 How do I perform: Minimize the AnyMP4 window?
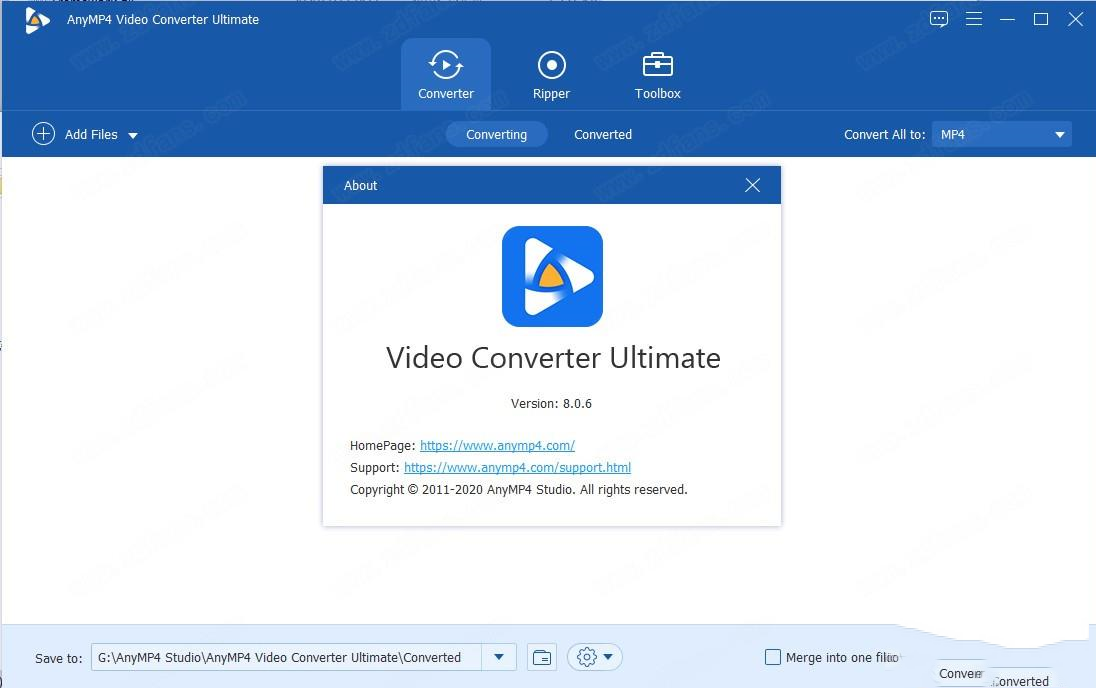point(1006,19)
